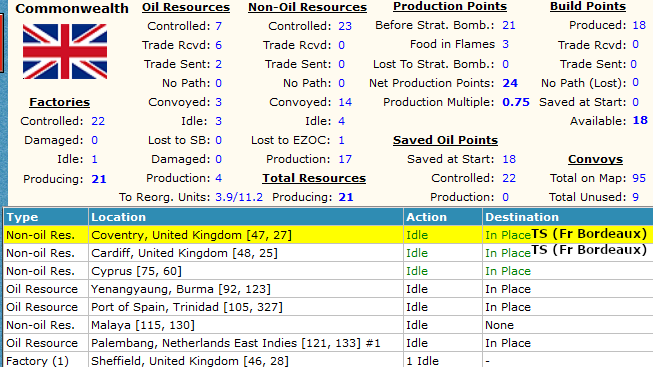The height and width of the screenshot is (367, 653).
Task: Click the Oil Resources Controlled value 7
Action: point(219,26)
